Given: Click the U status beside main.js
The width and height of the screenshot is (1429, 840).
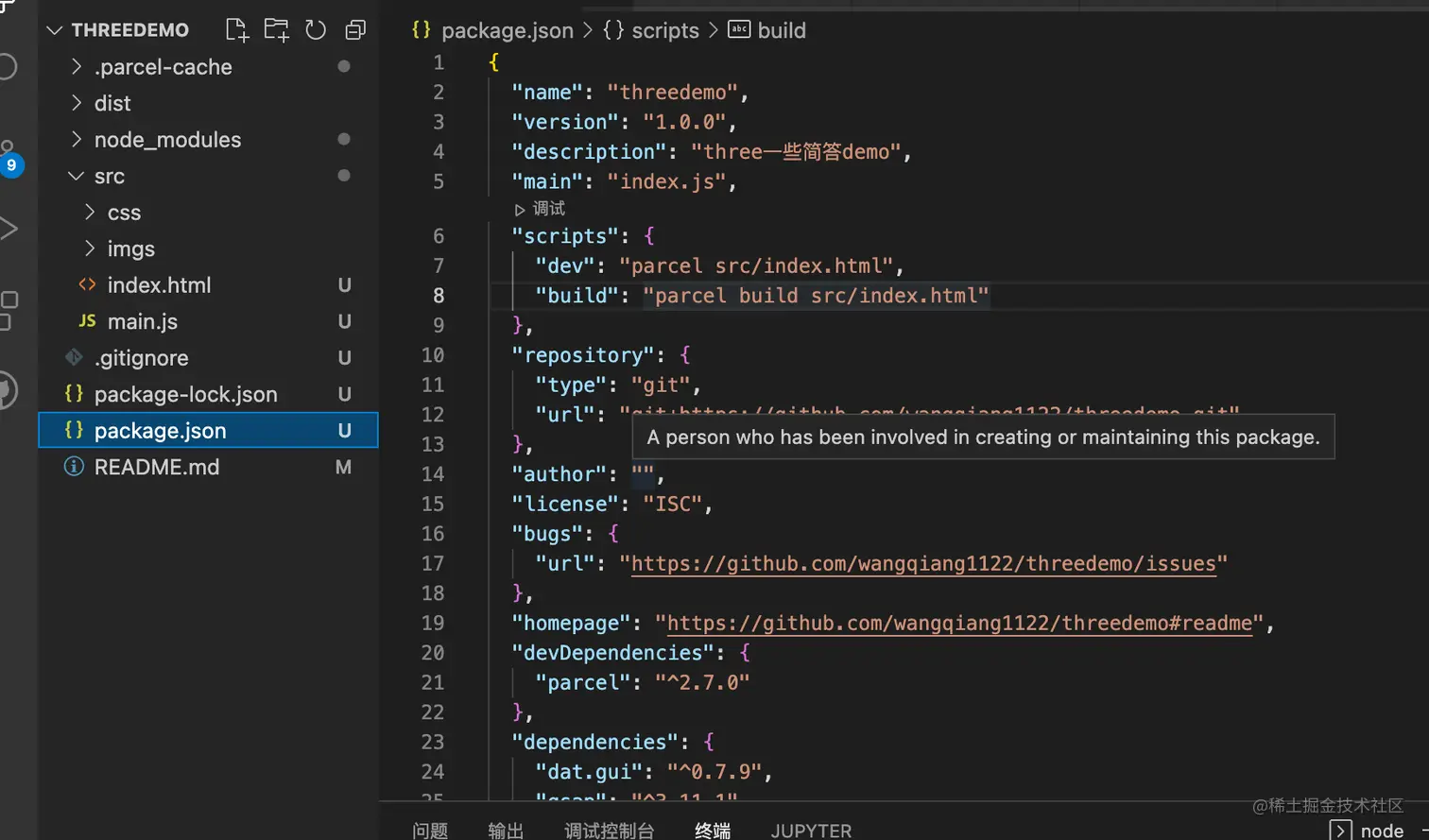Looking at the screenshot, I should pos(344,321).
